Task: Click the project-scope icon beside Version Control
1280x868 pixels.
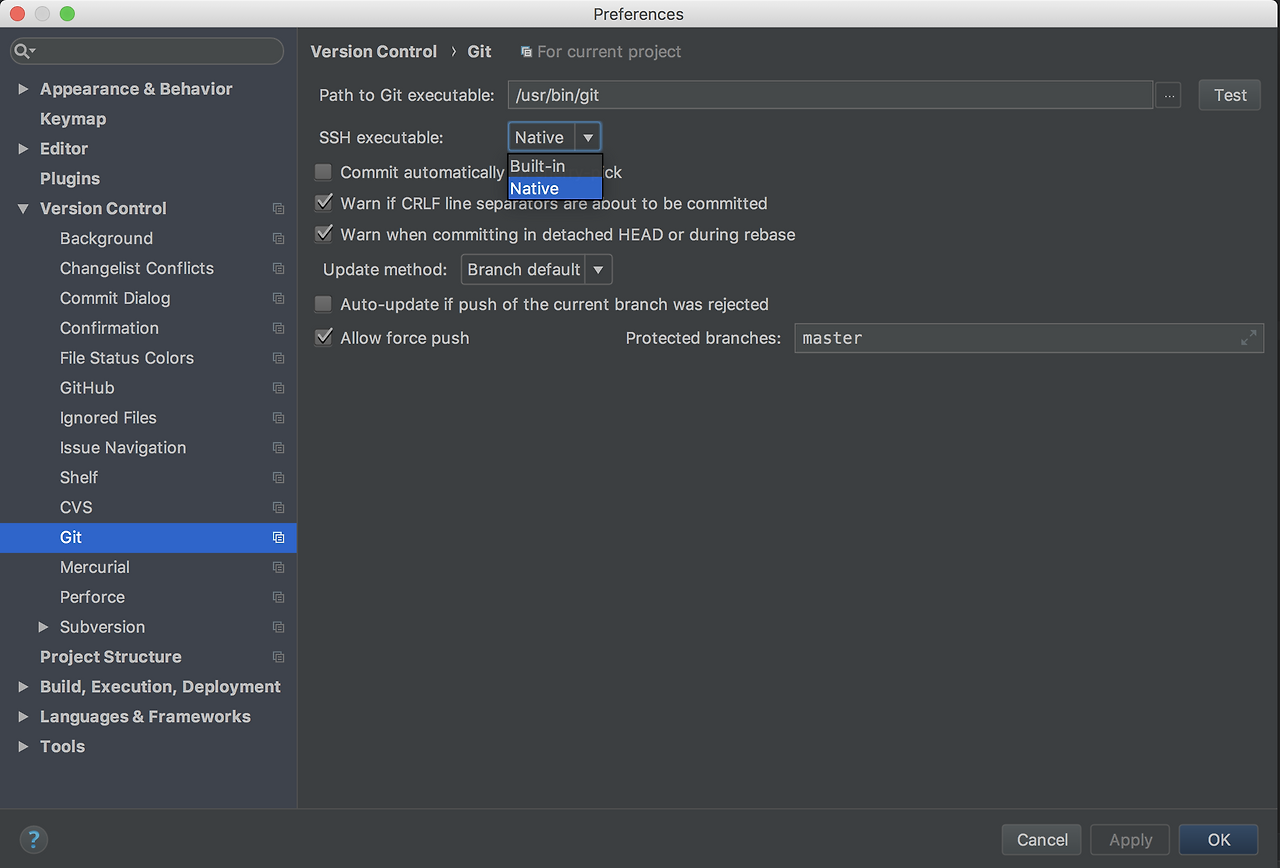Action: pyautogui.click(x=278, y=209)
